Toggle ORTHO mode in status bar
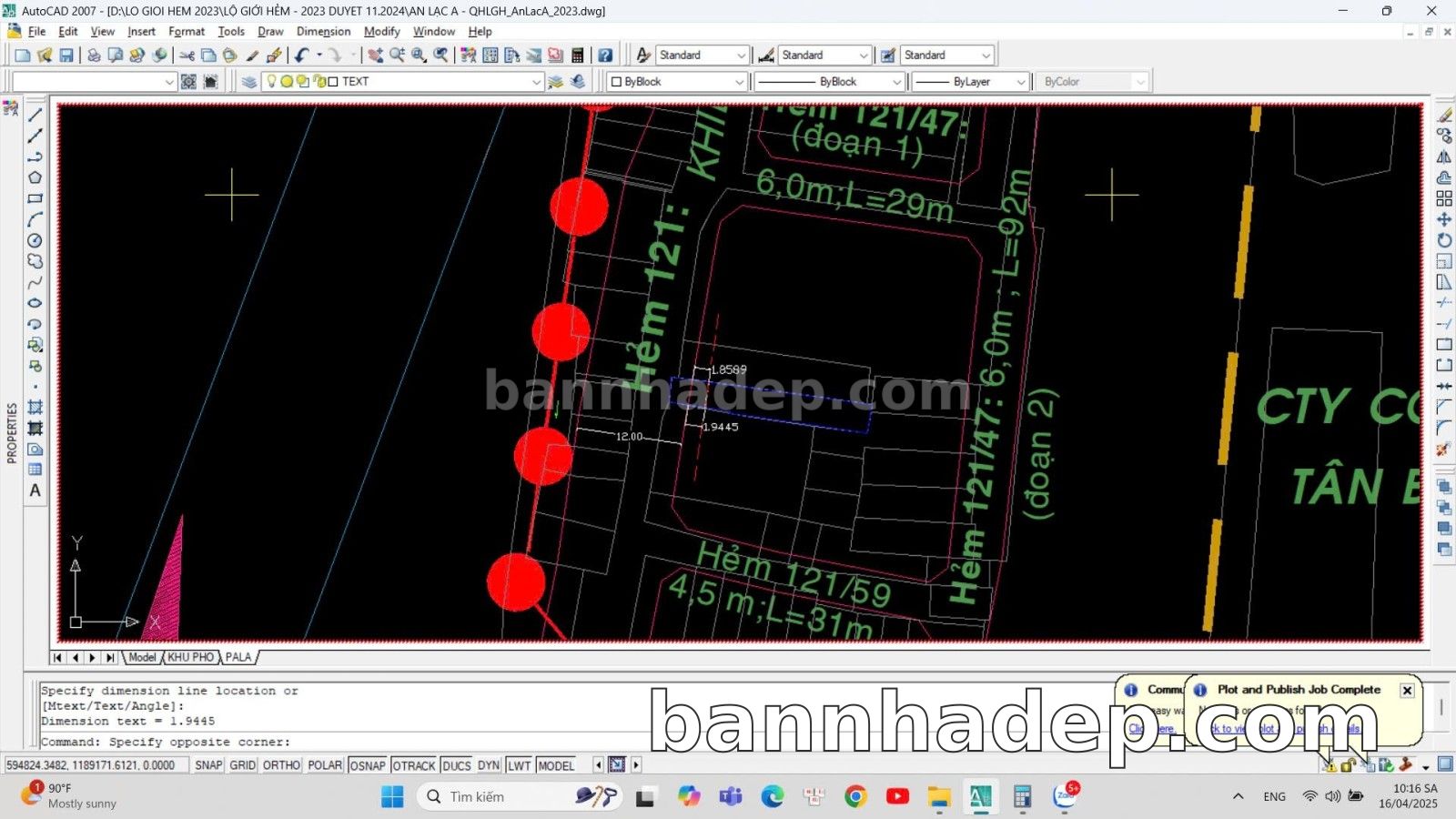 click(281, 765)
